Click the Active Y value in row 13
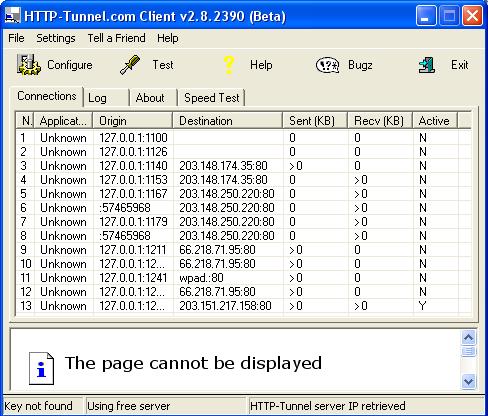The height and width of the screenshot is (416, 488). [423, 306]
